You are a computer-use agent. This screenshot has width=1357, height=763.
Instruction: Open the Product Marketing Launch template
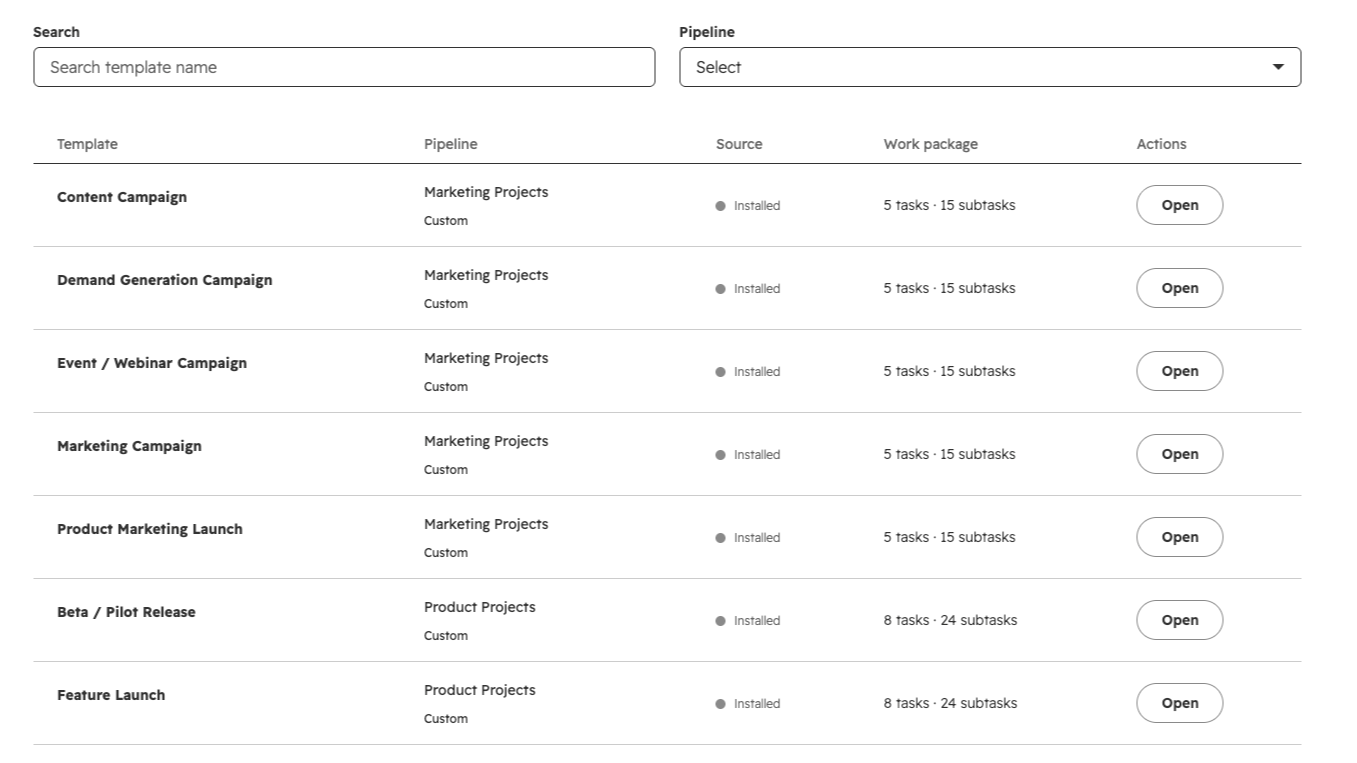pos(1179,537)
